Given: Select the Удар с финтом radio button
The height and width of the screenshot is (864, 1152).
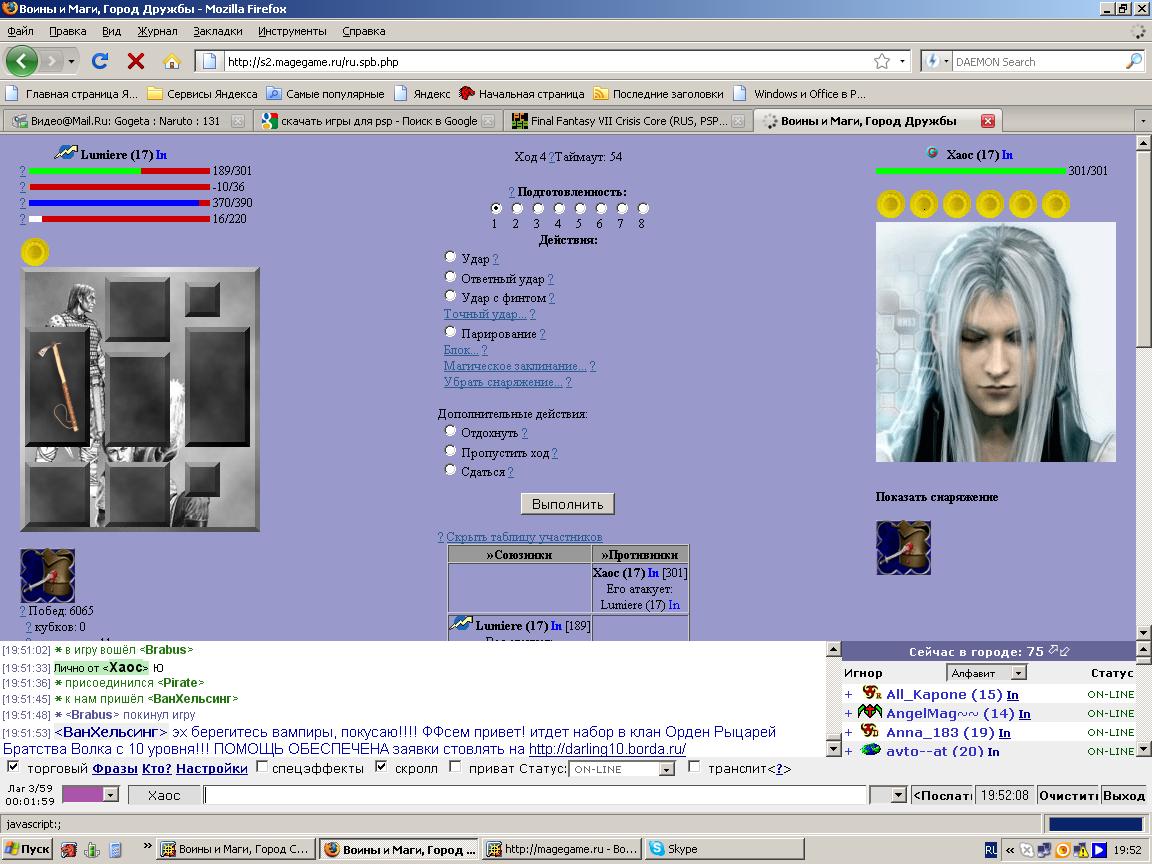Looking at the screenshot, I should 450,295.
